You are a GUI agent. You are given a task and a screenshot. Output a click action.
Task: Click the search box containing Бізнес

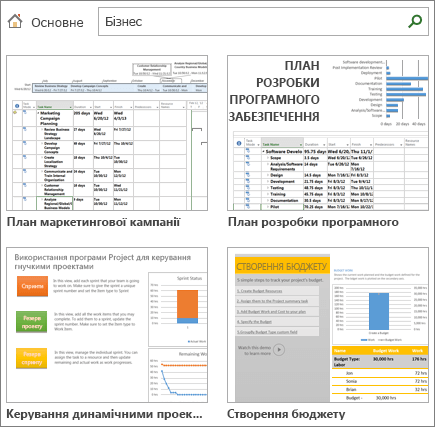263,22
